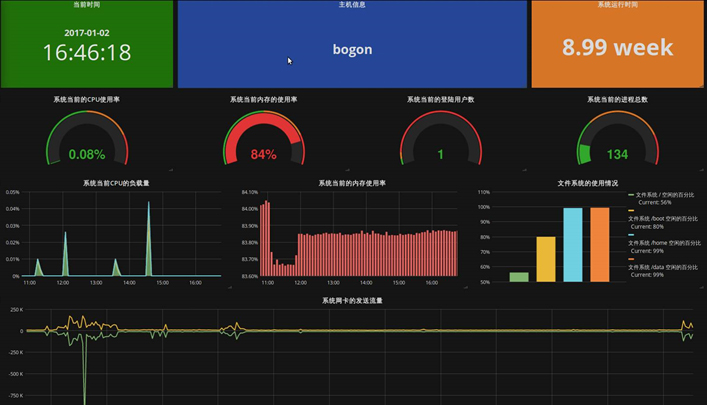Click the yellow /boot filesystem bar
Screen dimensions: 707x405
[546, 259]
